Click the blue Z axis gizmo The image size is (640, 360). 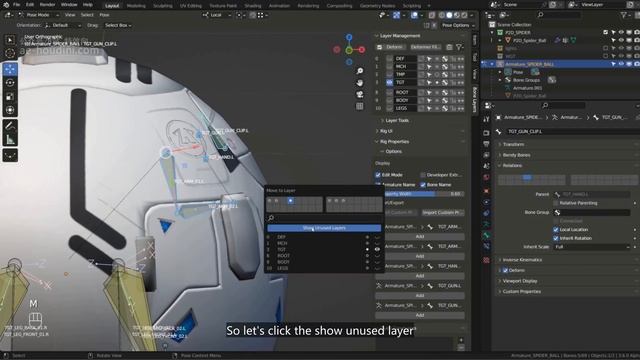click(349, 37)
